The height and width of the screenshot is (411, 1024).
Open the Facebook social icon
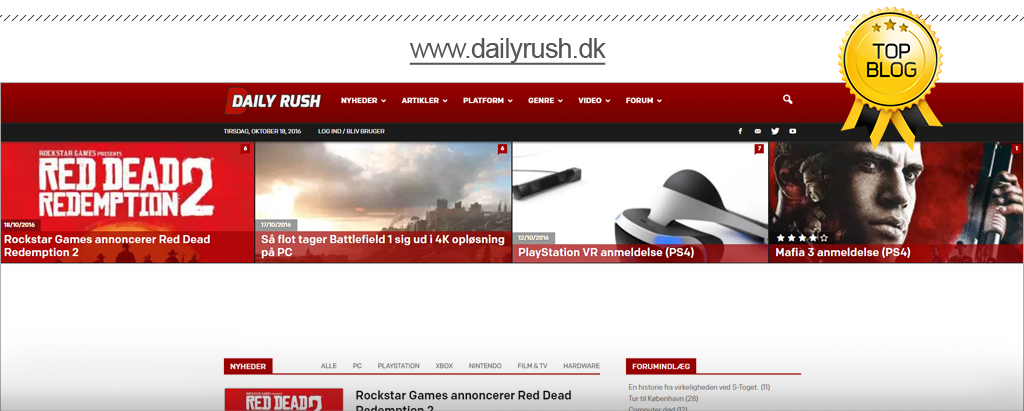[740, 131]
